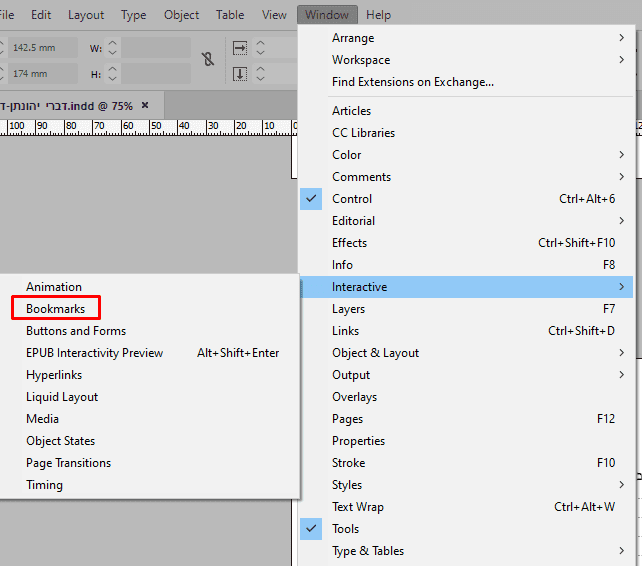Open the Effects panel
642x566 pixels.
point(466,243)
